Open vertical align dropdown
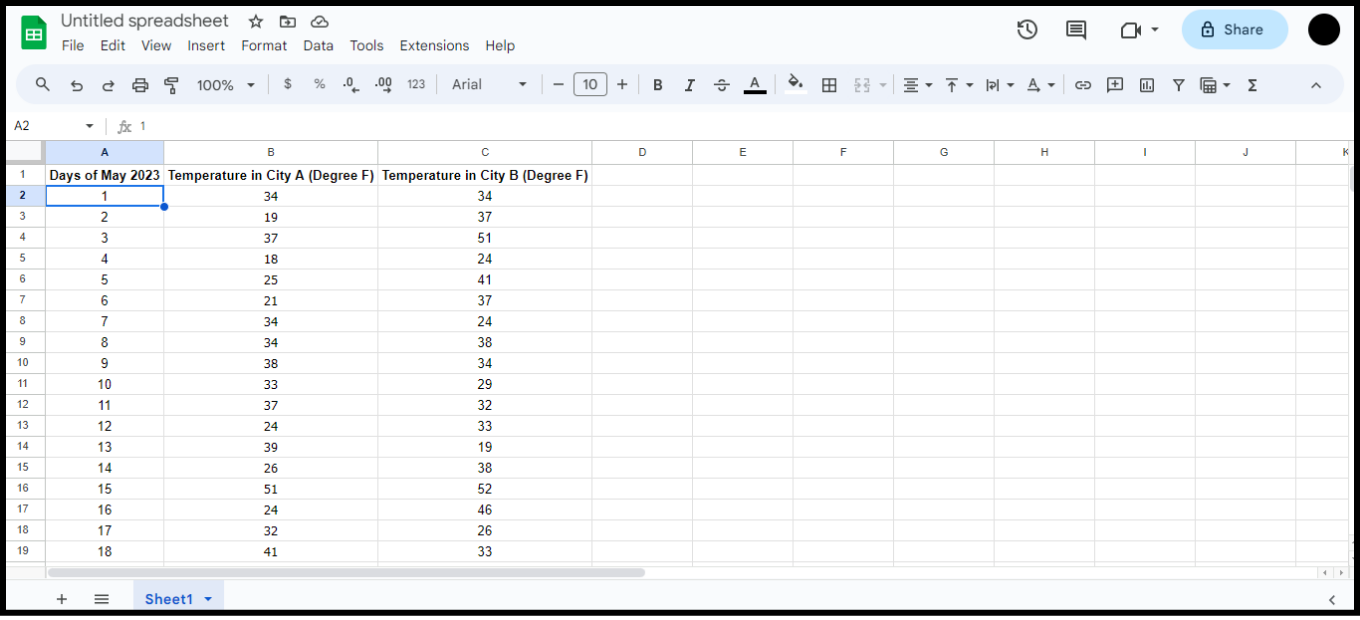Viewport: 1360px width, 620px height. 958,85
